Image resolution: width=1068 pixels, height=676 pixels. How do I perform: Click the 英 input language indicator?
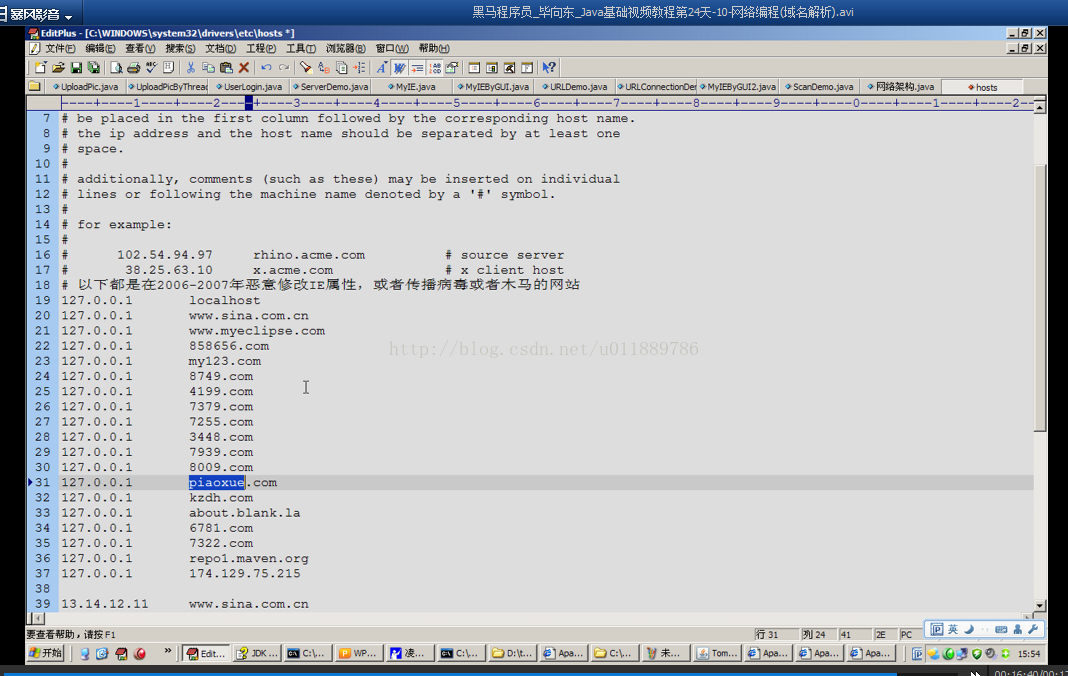[952, 629]
